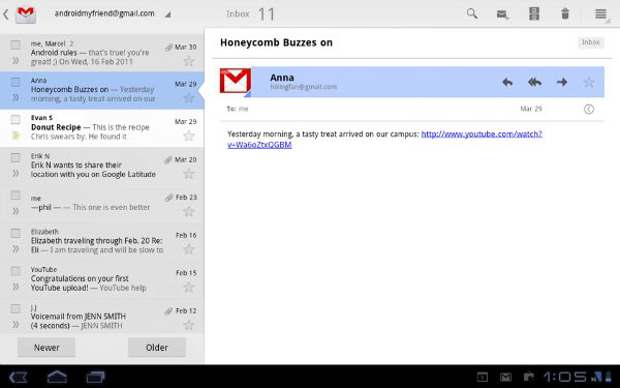Tap the compose new mail icon
The height and width of the screenshot is (388, 620).
pos(502,15)
